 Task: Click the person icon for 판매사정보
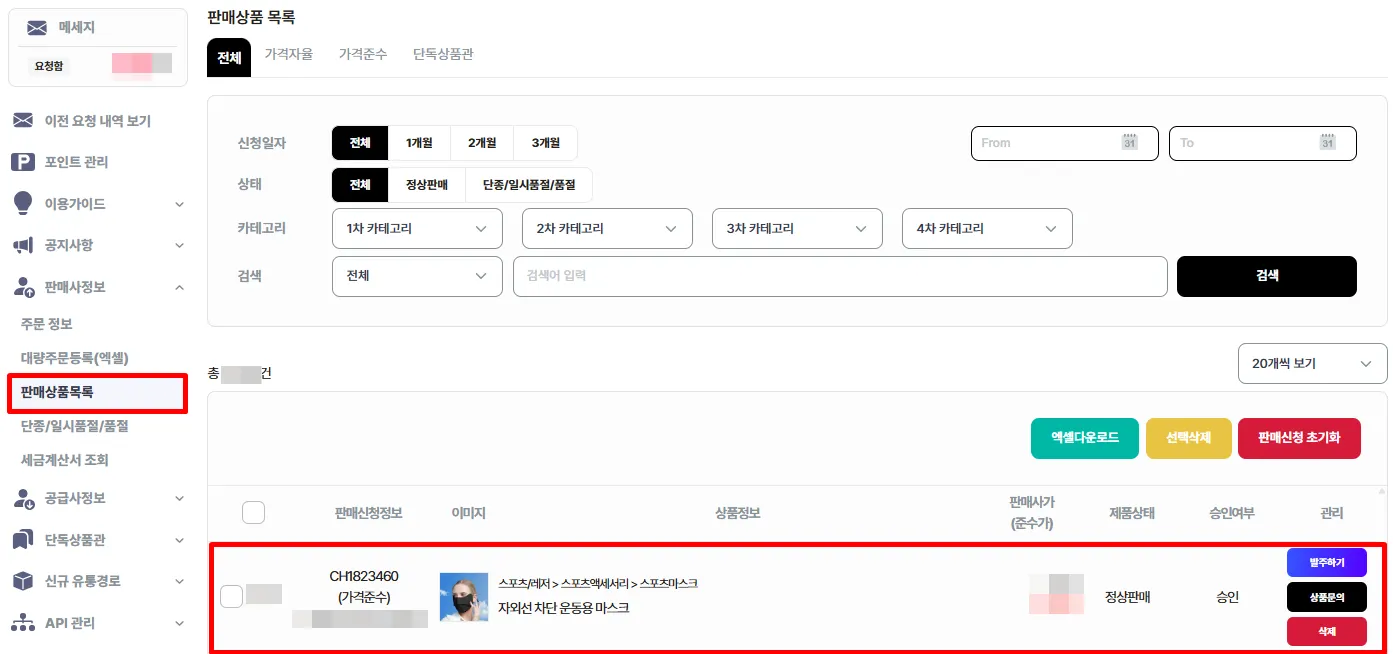coord(24,287)
